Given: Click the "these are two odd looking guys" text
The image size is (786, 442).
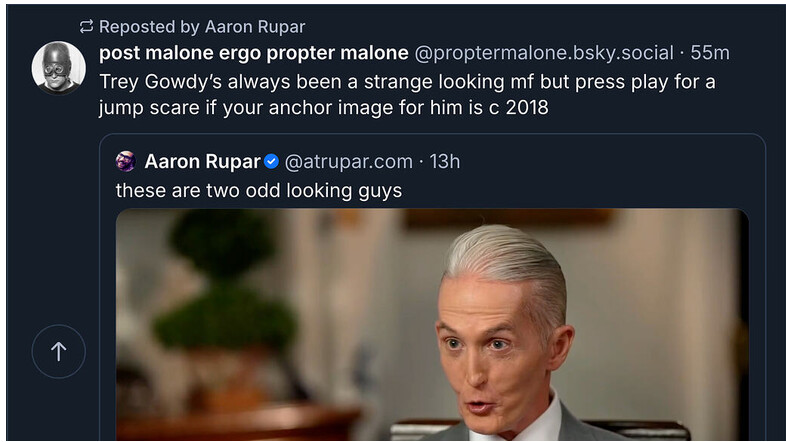Looking at the screenshot, I should [259, 190].
